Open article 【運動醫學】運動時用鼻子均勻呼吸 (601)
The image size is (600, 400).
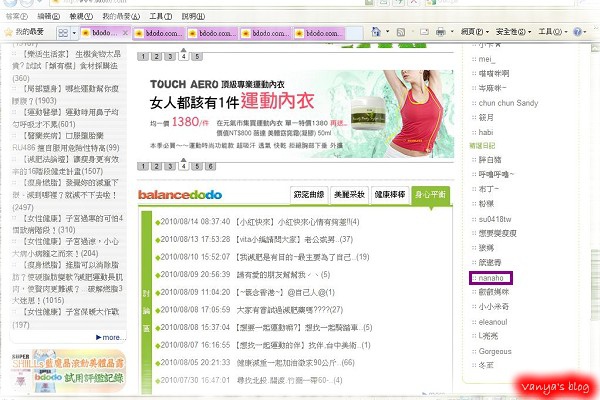click(65, 118)
